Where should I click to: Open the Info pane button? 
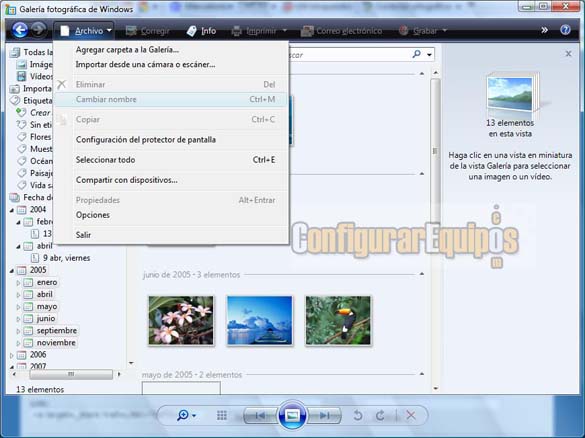(201, 31)
